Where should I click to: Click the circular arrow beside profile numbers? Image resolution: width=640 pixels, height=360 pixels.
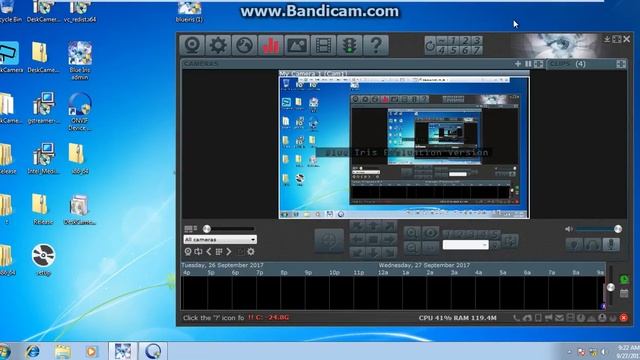point(430,45)
